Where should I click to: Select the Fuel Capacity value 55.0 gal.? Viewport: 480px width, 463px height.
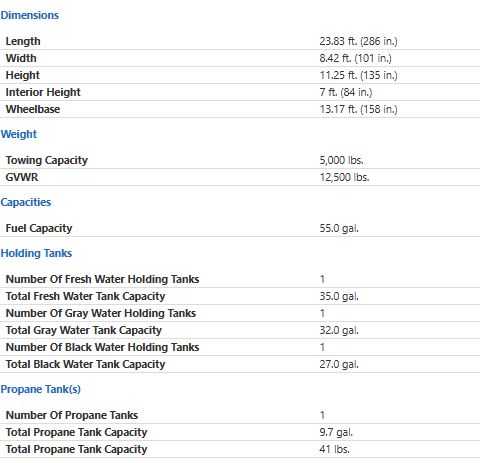click(x=339, y=228)
